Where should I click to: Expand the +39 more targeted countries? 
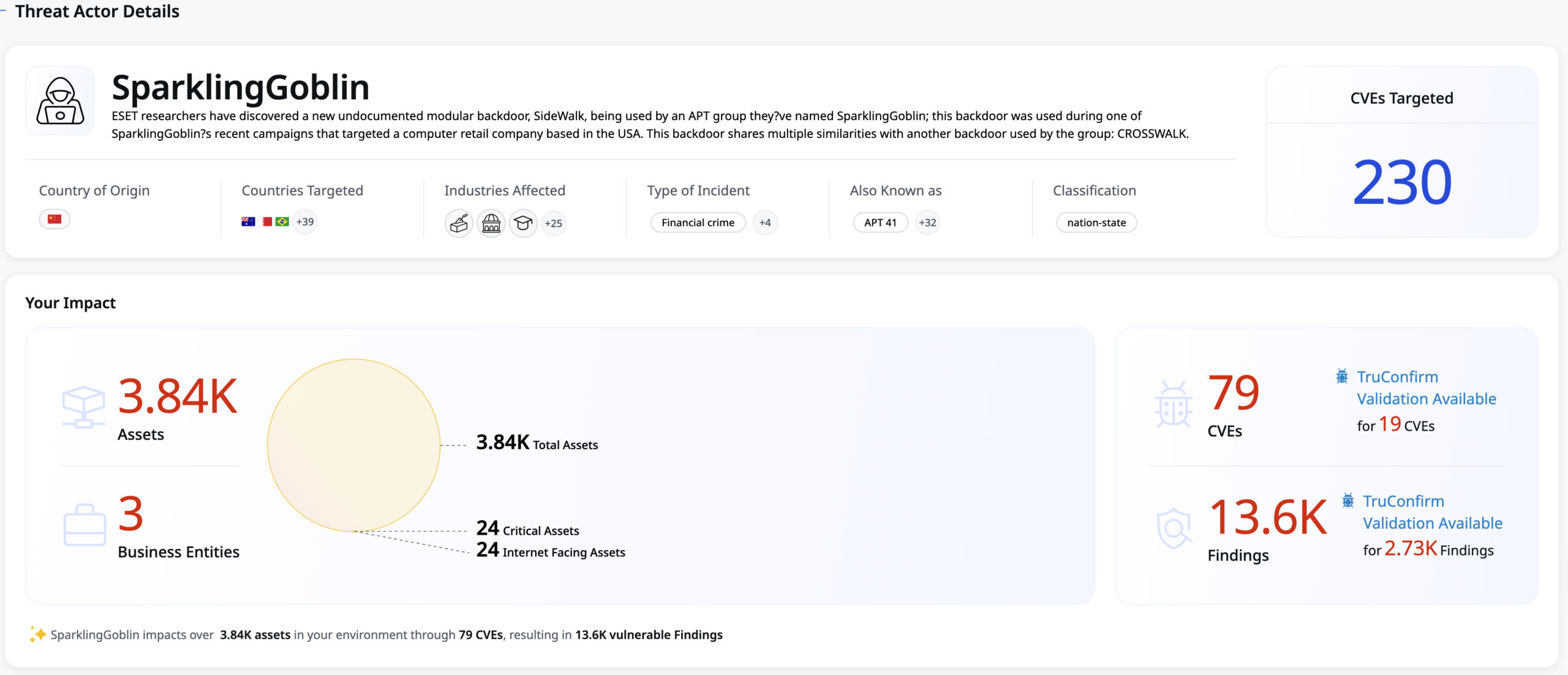305,222
